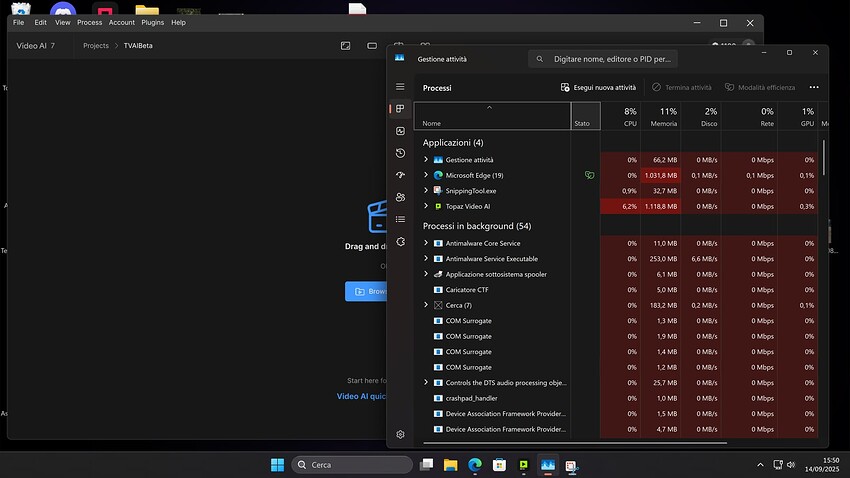850x478 pixels.
Task: Expand the Gestione attività process row
Action: (426, 159)
